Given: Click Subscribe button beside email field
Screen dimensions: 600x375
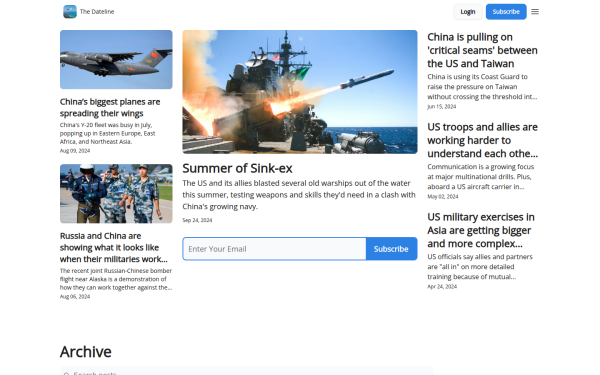Looking at the screenshot, I should 391,249.
